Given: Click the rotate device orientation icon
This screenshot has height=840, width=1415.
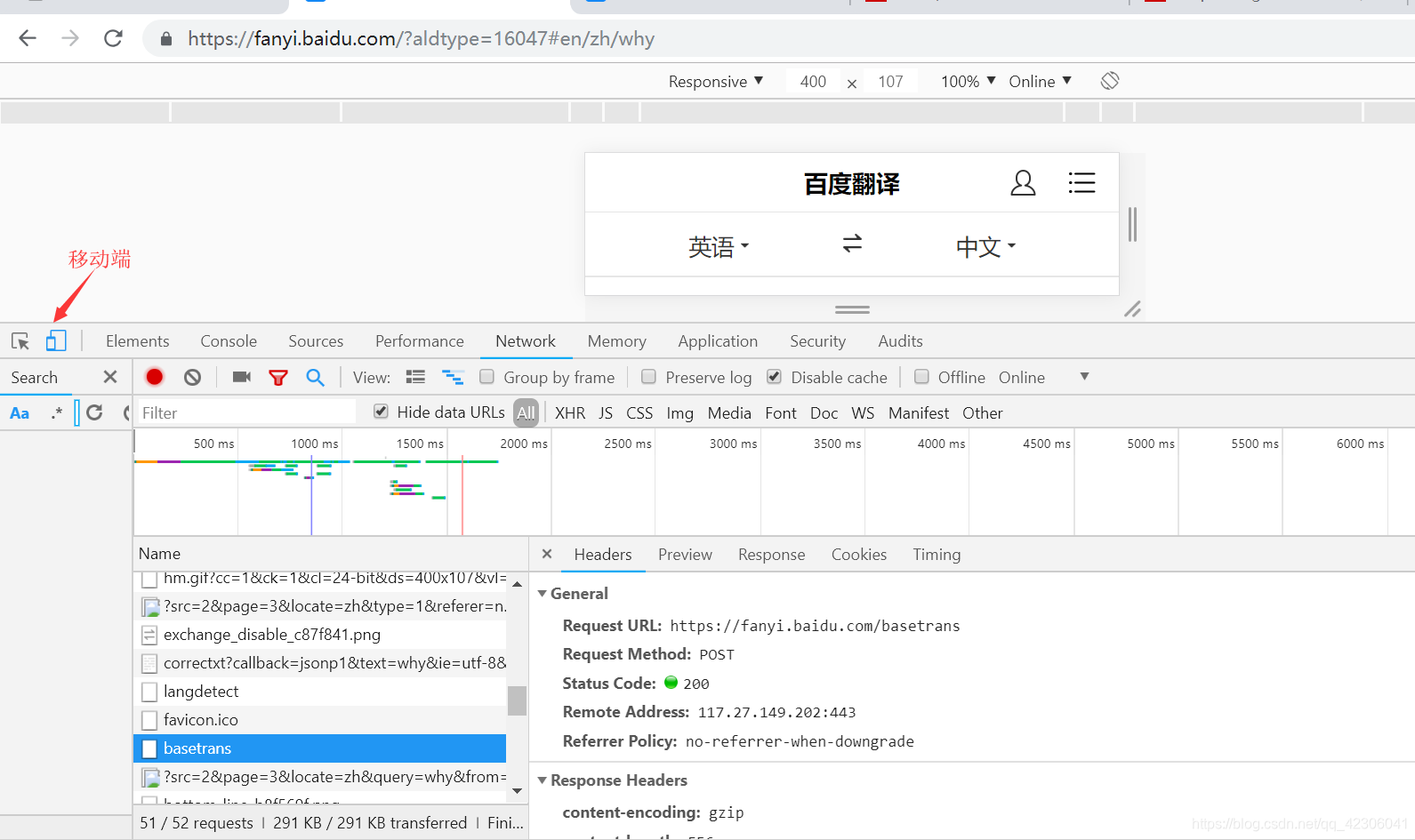Looking at the screenshot, I should 1110,81.
